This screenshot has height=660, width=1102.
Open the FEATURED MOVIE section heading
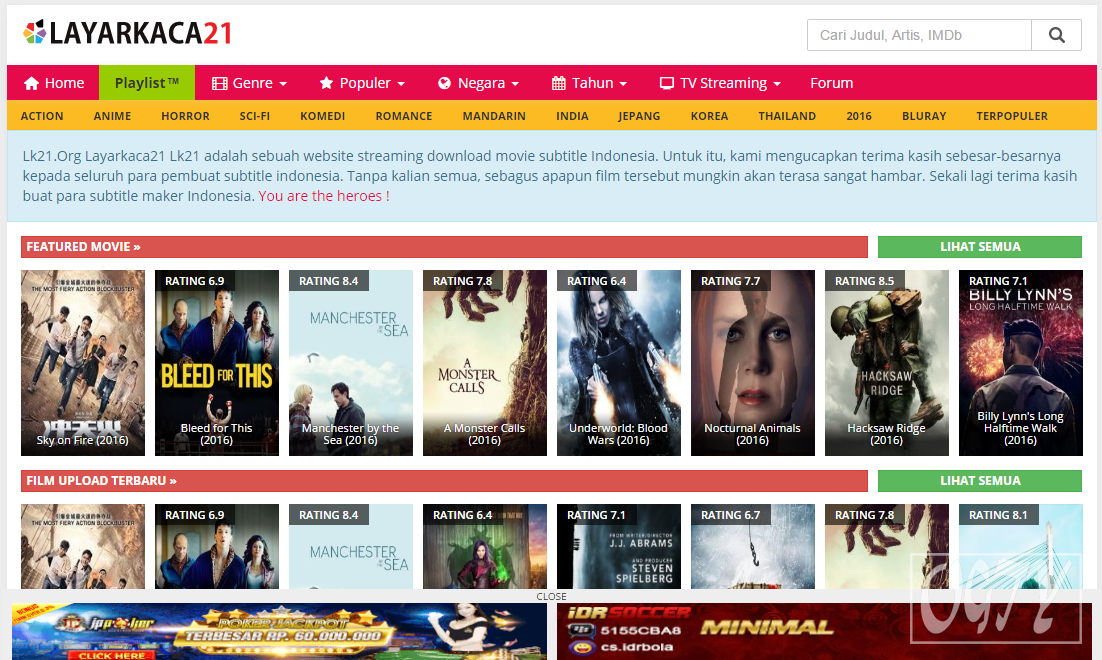coord(84,247)
